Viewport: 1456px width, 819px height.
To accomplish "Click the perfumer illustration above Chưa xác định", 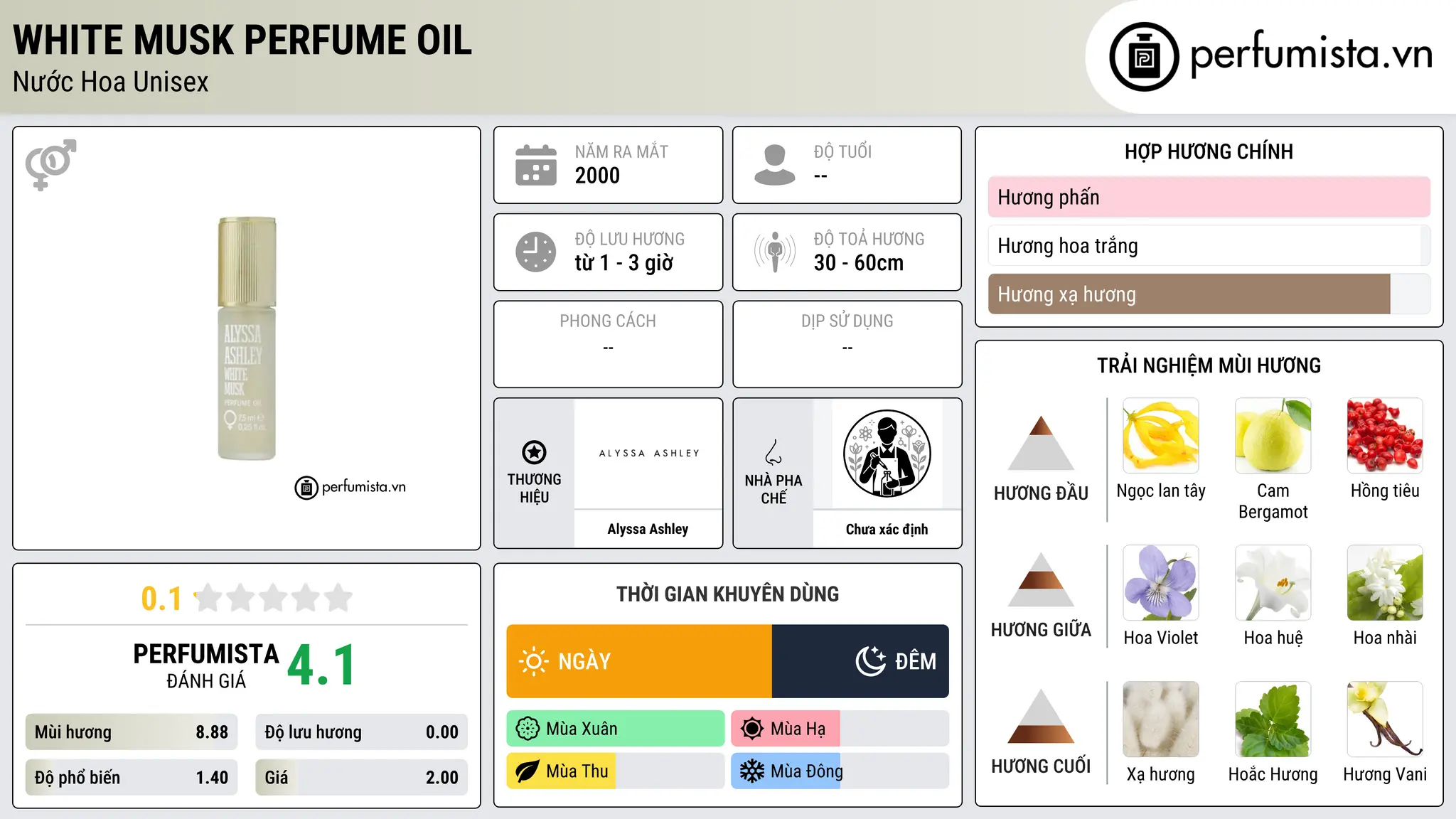I will pos(887,454).
